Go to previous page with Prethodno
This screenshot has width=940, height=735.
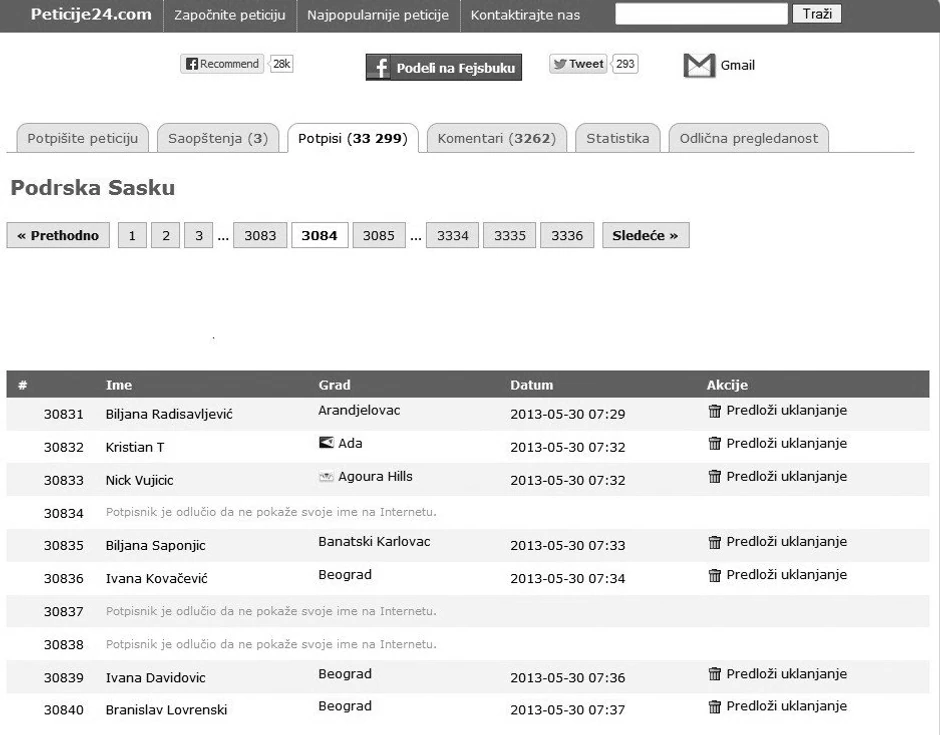click(58, 235)
